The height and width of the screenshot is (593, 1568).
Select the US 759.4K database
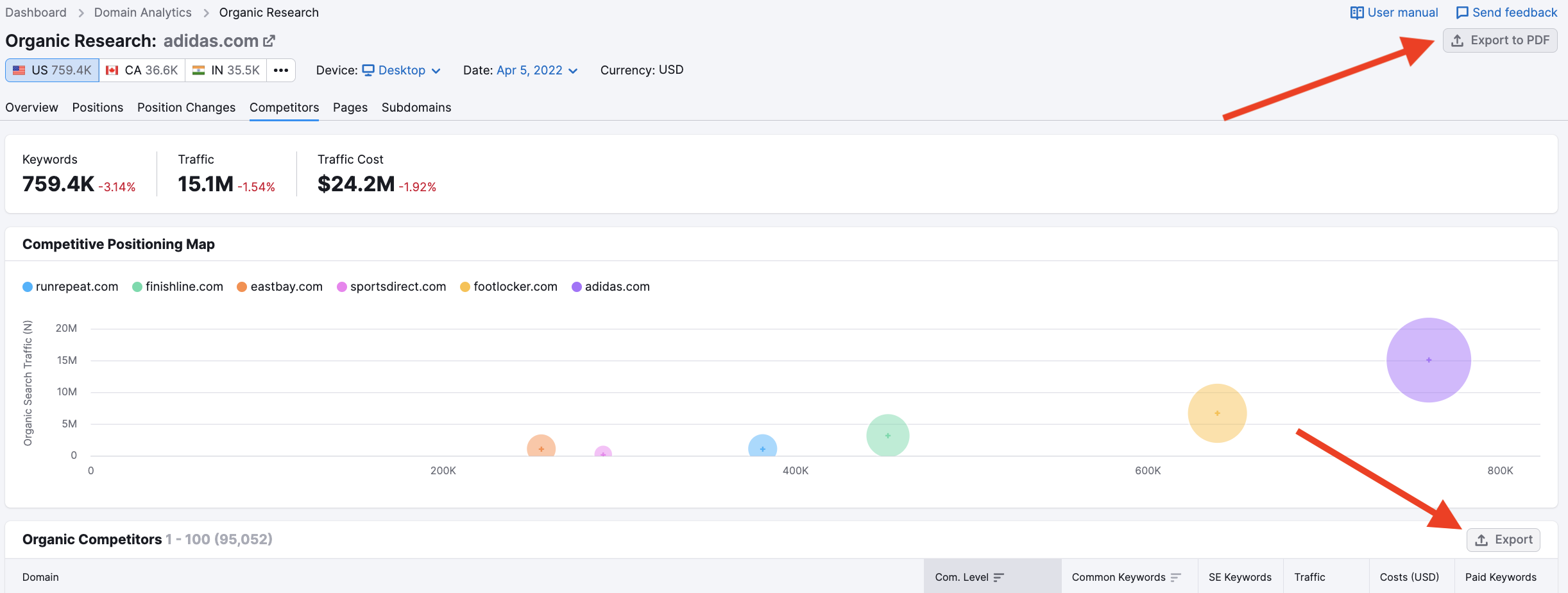(x=52, y=70)
